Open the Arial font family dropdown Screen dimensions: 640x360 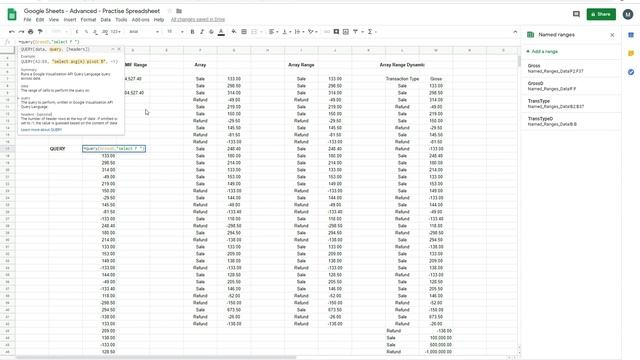[144, 31]
